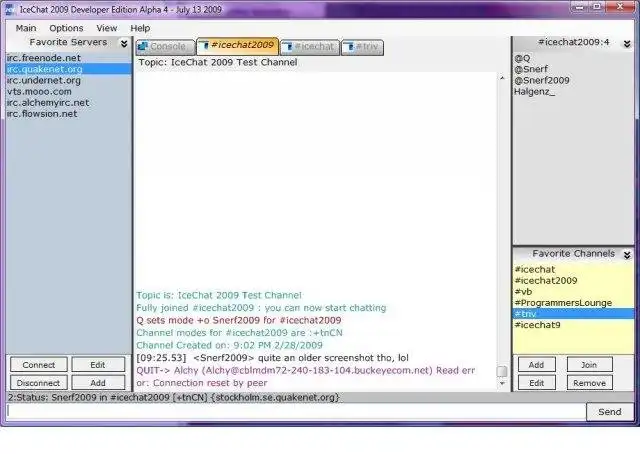Viewport: 640px width, 454px height.
Task: Collapse the Favorite Servers panel
Action: tap(124, 43)
